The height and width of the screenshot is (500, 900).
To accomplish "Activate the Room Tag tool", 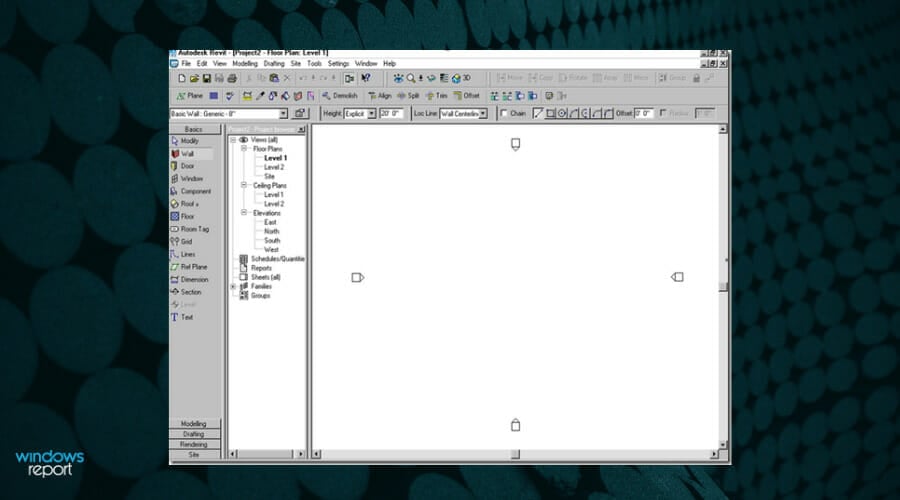I will 194,229.
